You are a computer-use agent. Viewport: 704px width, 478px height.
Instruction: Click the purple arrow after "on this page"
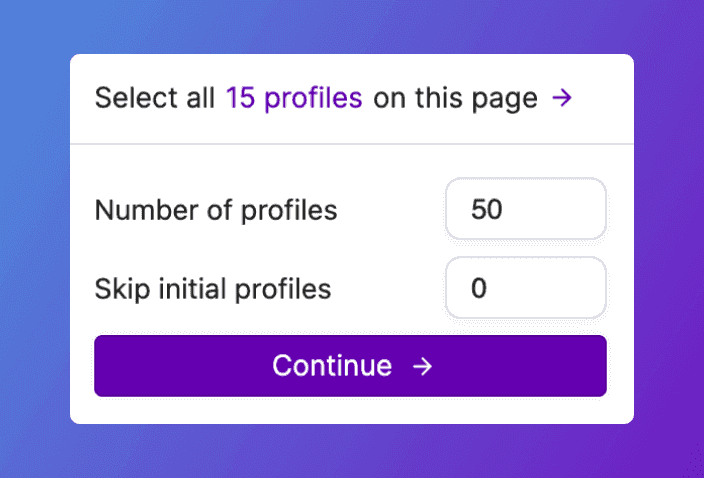coord(562,98)
